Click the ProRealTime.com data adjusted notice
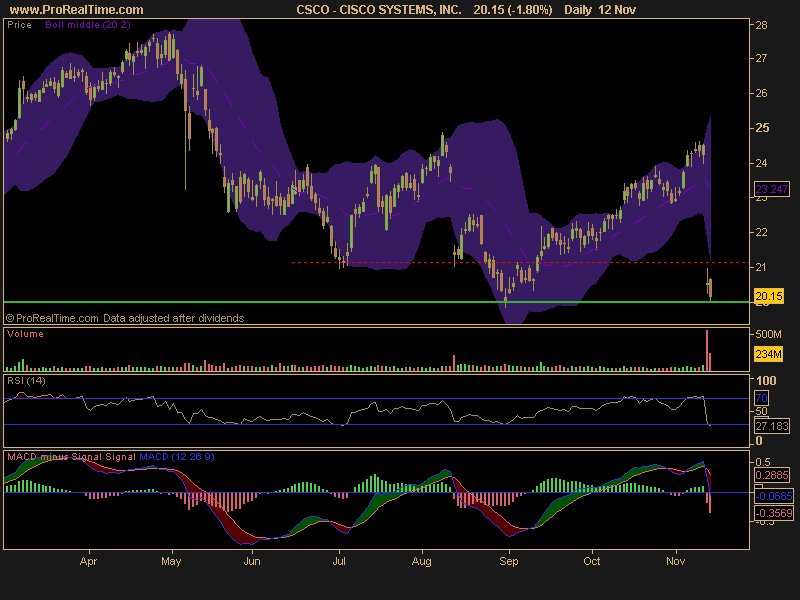 [125, 318]
